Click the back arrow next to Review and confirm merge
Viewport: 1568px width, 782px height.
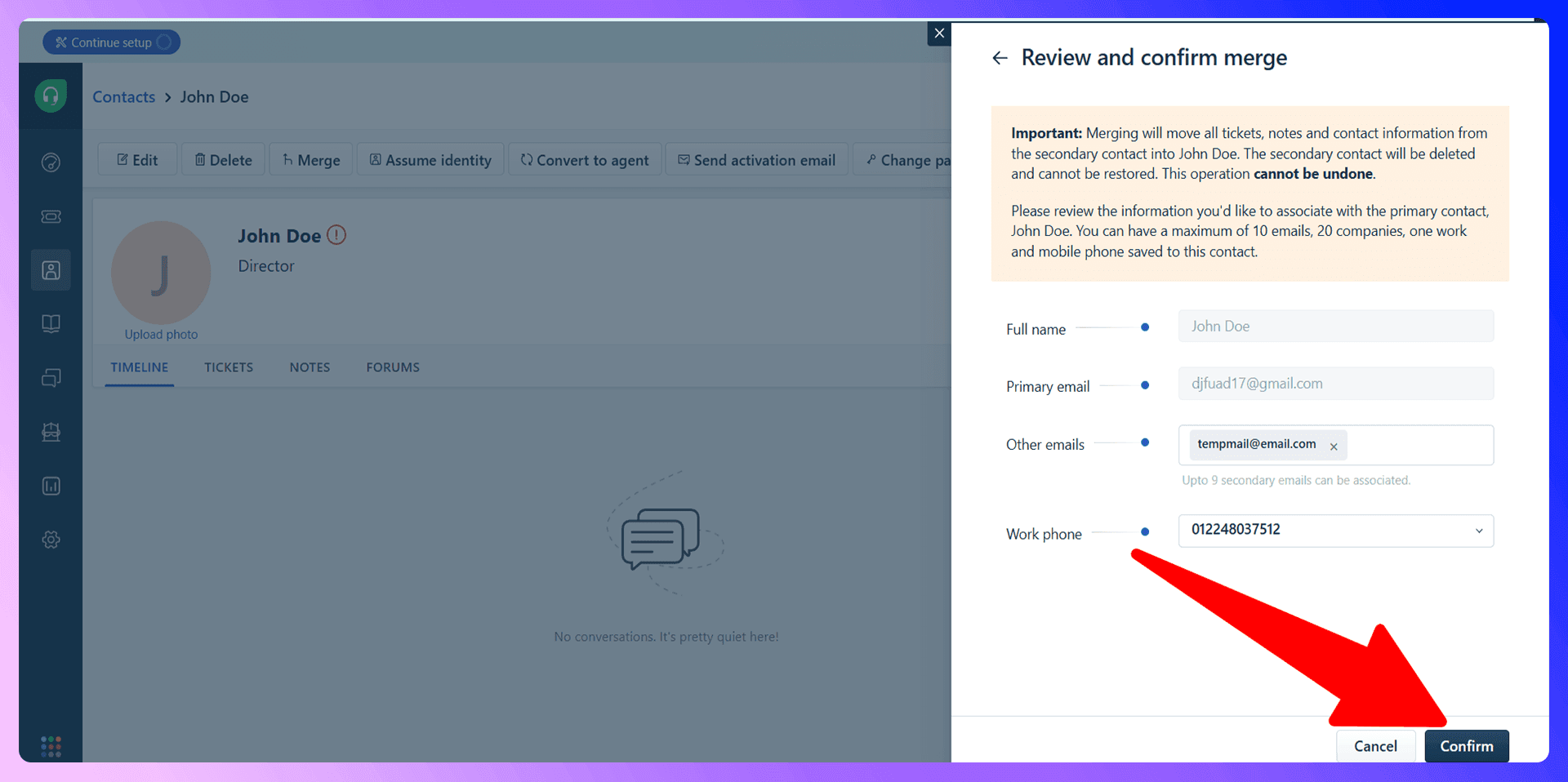point(1000,58)
